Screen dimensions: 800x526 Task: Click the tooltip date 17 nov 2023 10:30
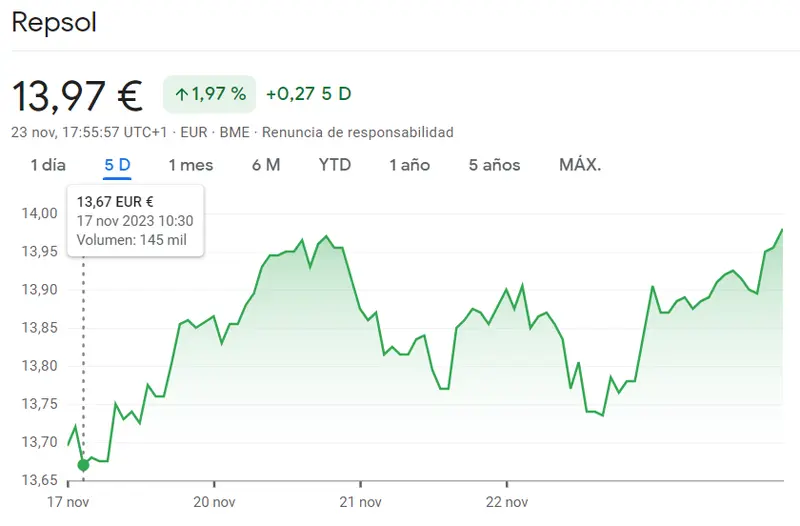135,221
